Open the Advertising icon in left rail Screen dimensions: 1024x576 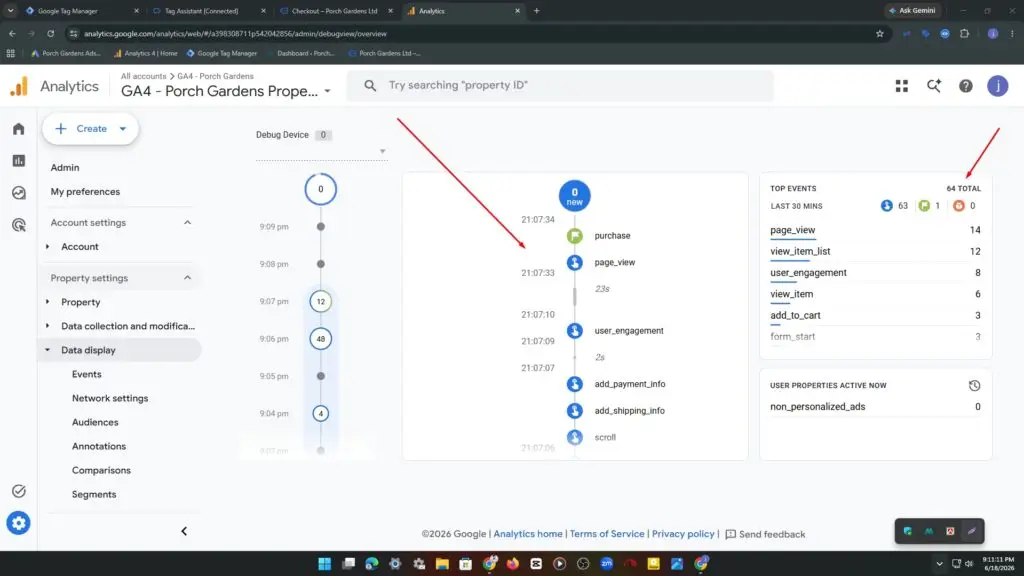[18, 225]
